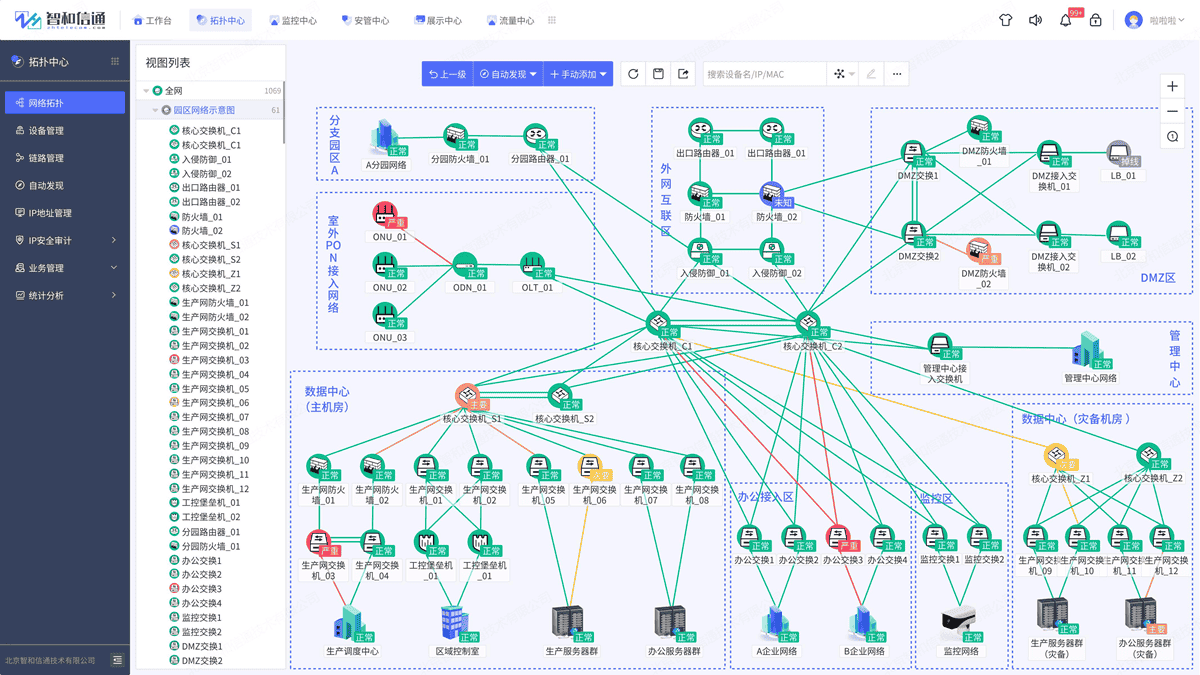Click the lock screen icon
This screenshot has height=675, width=1200.
[1095, 20]
